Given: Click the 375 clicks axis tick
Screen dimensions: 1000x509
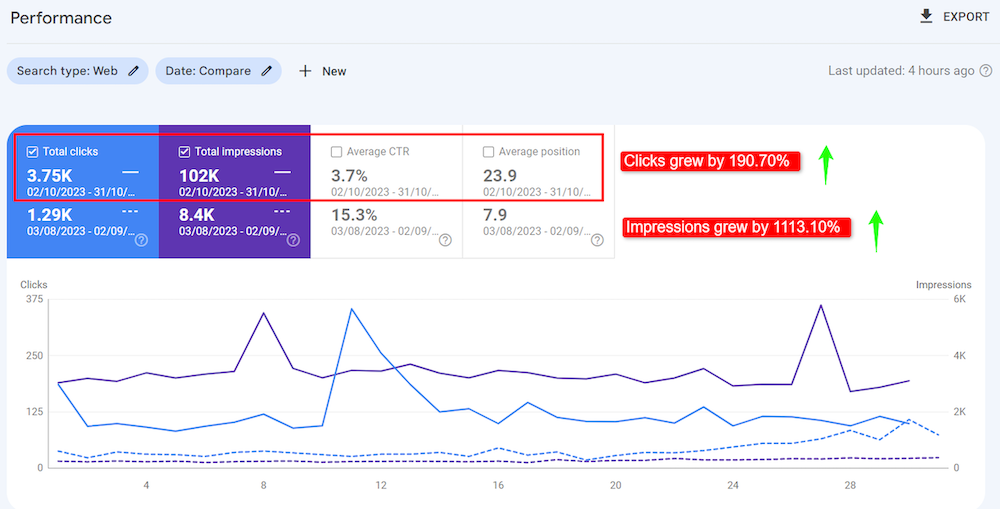Looking at the screenshot, I should pyautogui.click(x=35, y=299).
